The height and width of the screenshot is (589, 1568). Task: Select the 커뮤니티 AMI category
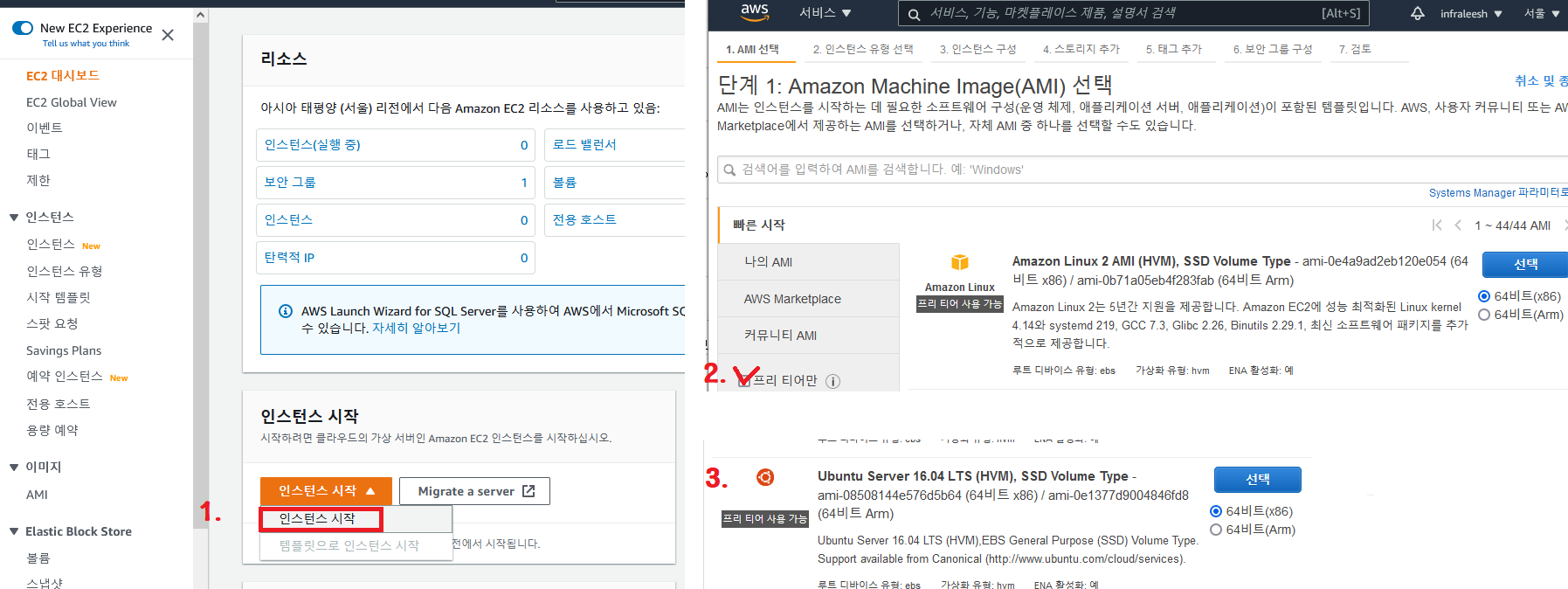(x=809, y=336)
